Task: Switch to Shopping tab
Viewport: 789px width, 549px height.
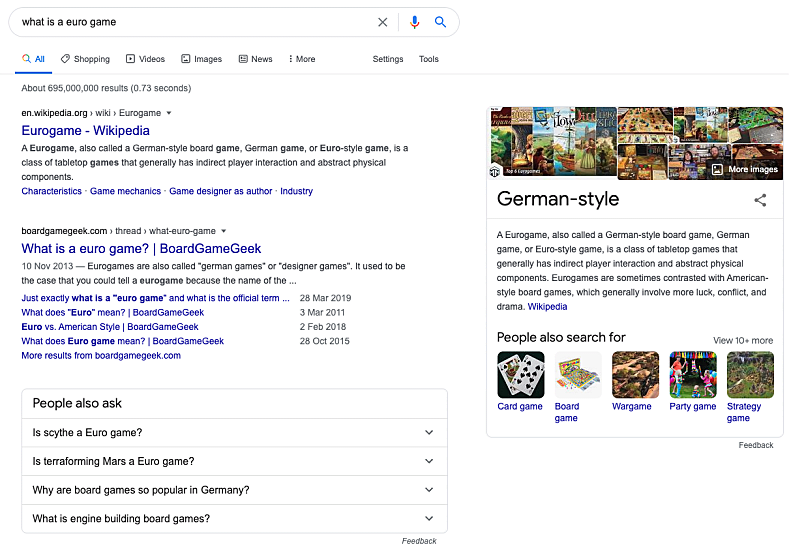Action: 85,59
